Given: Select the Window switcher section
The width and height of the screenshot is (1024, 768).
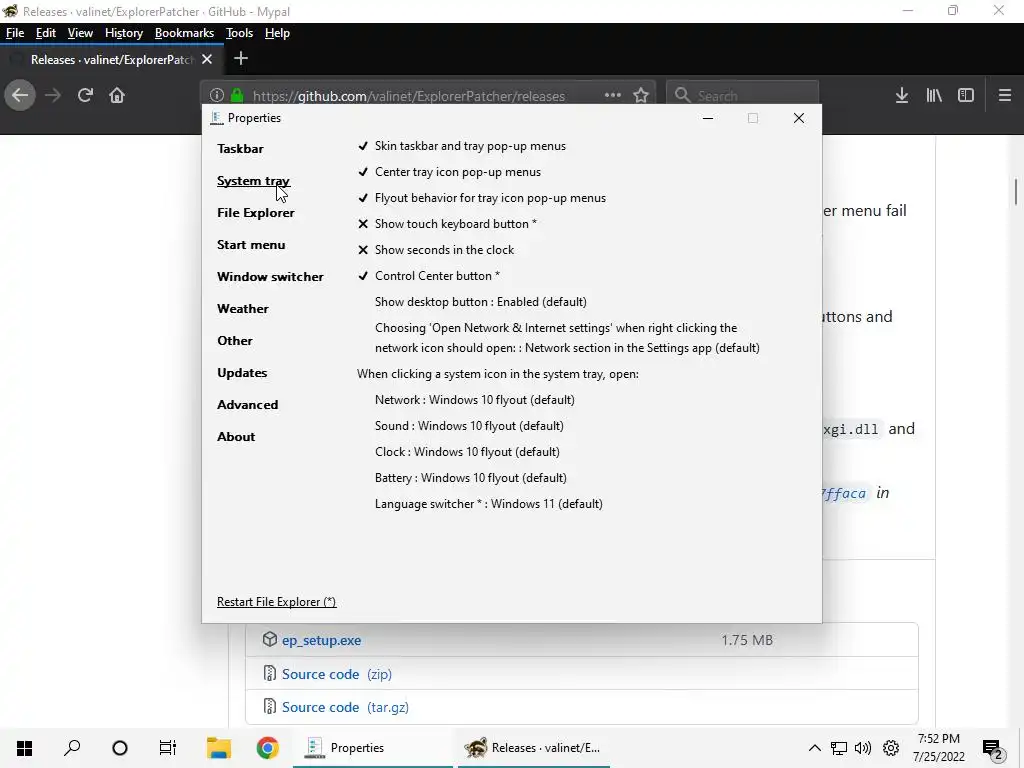Looking at the screenshot, I should point(270,277).
